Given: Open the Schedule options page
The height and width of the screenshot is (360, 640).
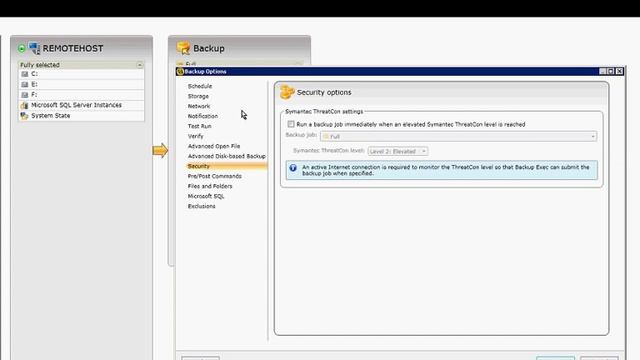Looking at the screenshot, I should tap(200, 86).
